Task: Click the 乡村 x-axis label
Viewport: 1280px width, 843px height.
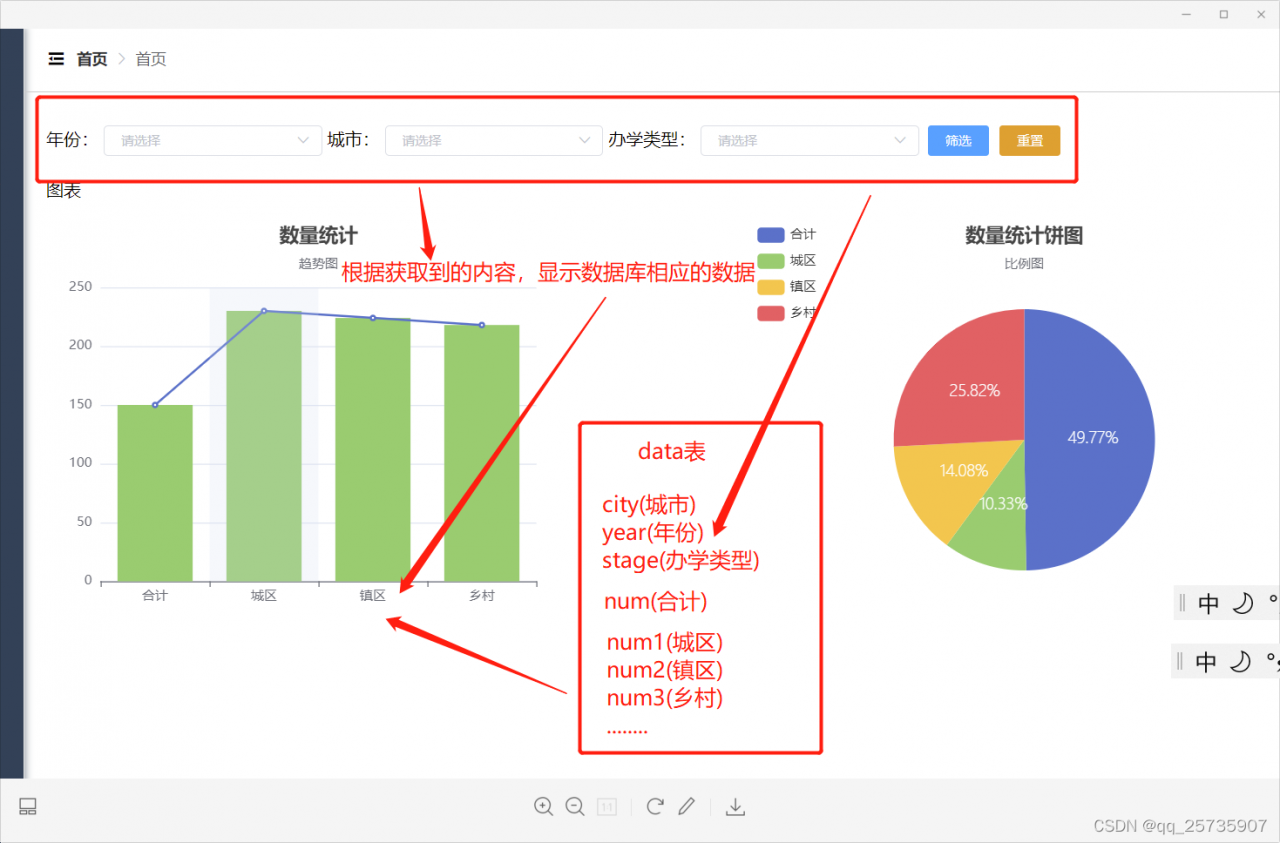Action: click(482, 596)
